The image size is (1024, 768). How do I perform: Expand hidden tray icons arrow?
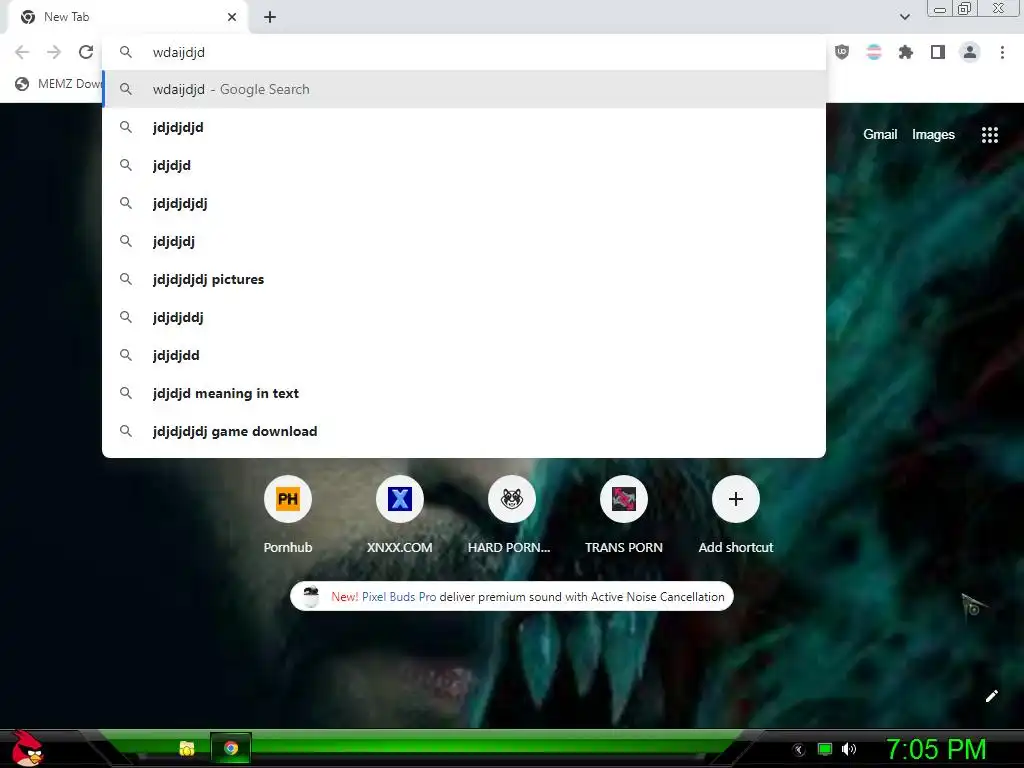click(x=799, y=749)
